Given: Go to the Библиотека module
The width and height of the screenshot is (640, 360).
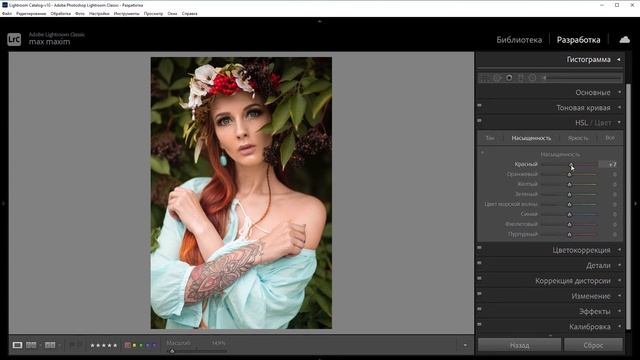Looking at the screenshot, I should click(519, 40).
